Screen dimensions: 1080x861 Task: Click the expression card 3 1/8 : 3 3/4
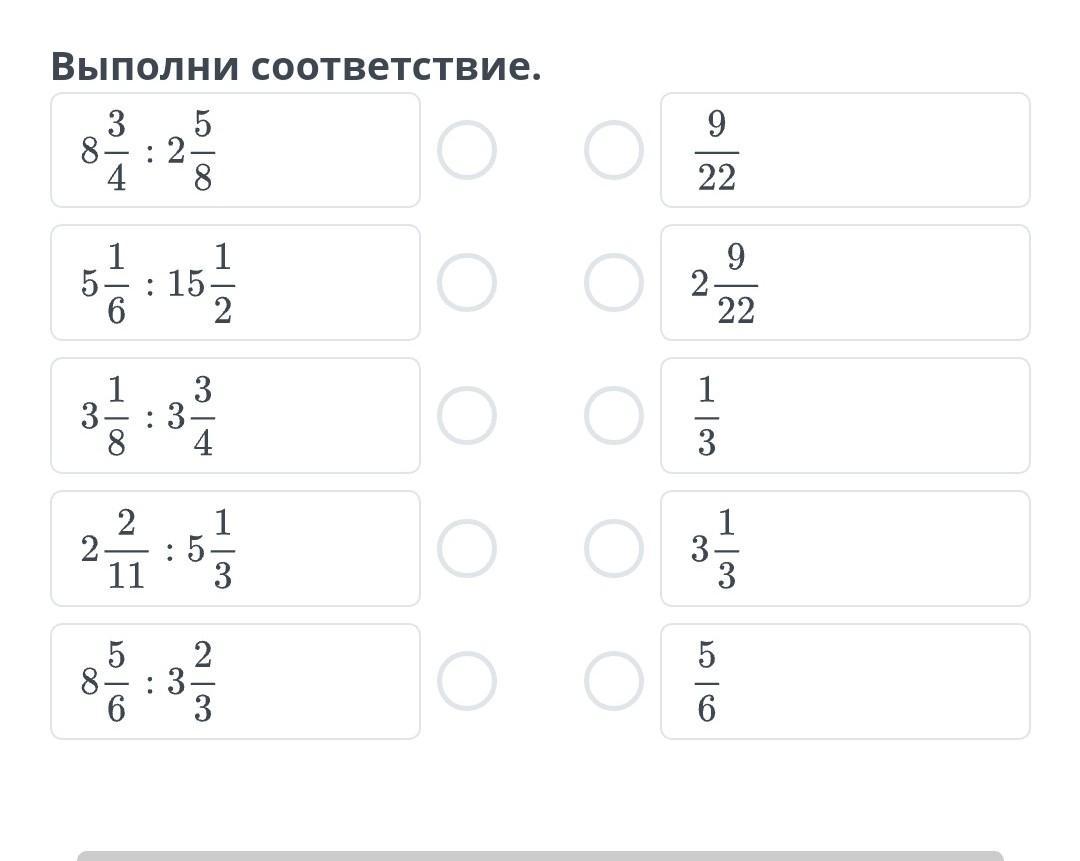coord(236,415)
